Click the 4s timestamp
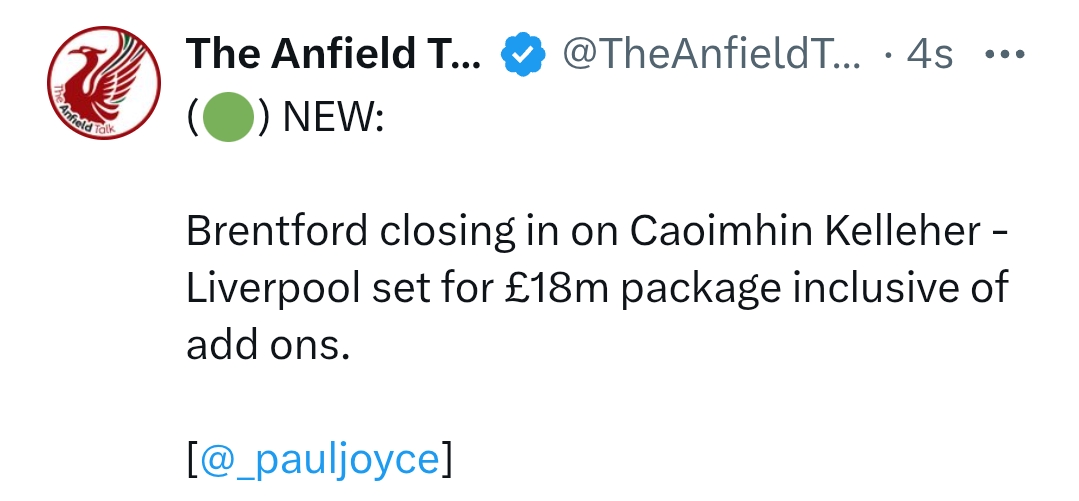Screen dimensions: 1079x501 click(x=930, y=54)
